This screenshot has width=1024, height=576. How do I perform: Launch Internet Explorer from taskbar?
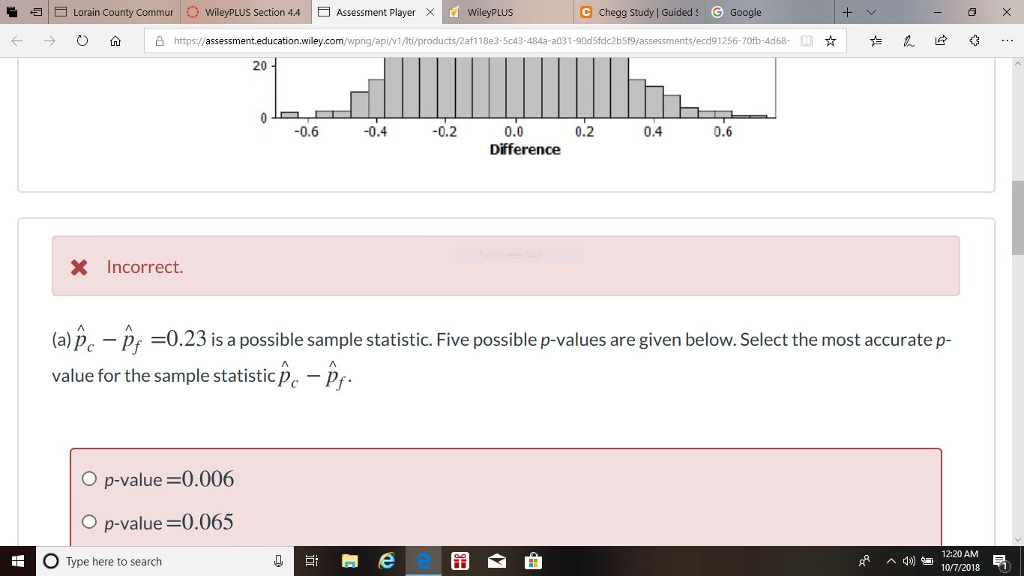(387, 561)
